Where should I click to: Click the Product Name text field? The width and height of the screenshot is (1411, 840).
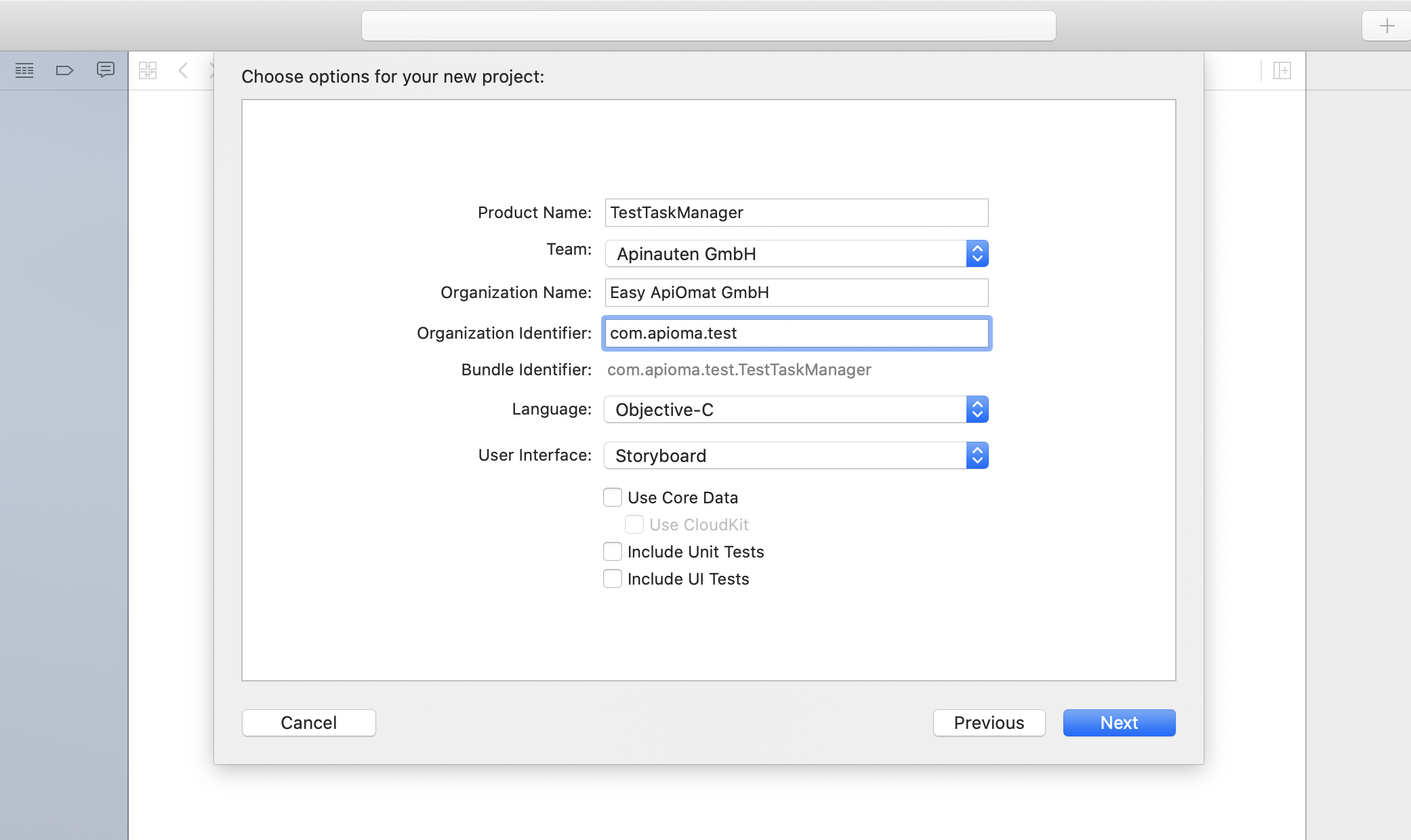coord(796,213)
